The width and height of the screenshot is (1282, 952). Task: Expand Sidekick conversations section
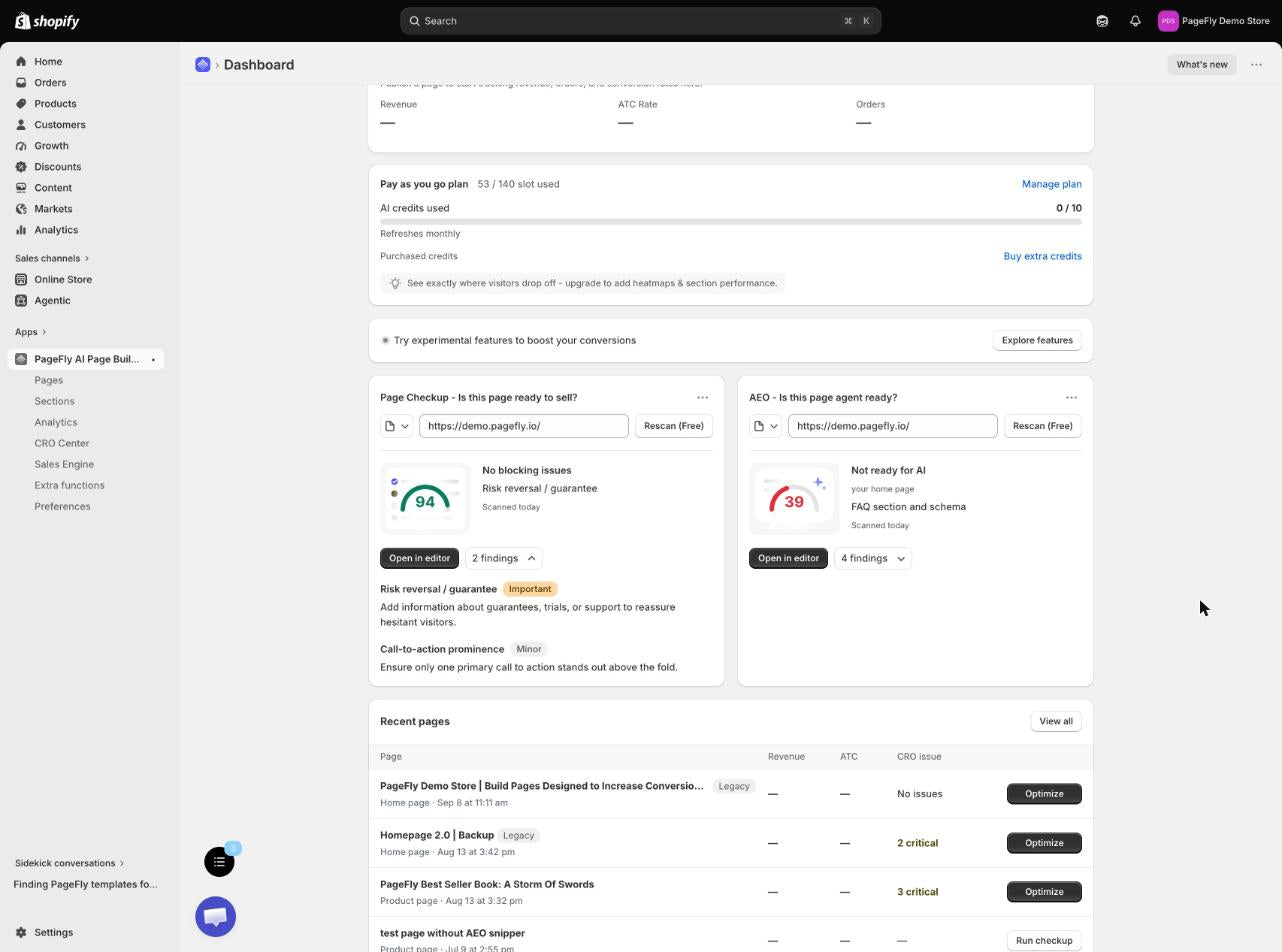click(69, 863)
